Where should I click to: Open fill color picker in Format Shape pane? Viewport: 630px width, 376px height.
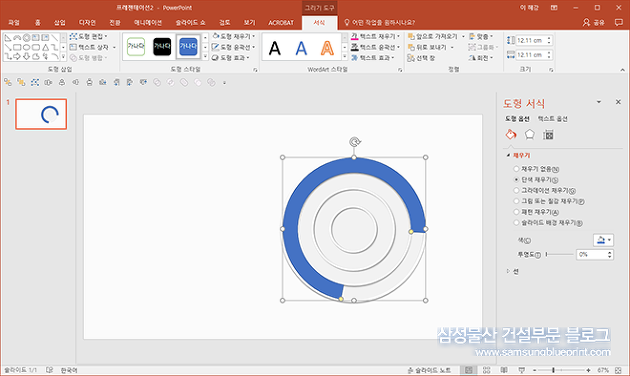coord(603,240)
